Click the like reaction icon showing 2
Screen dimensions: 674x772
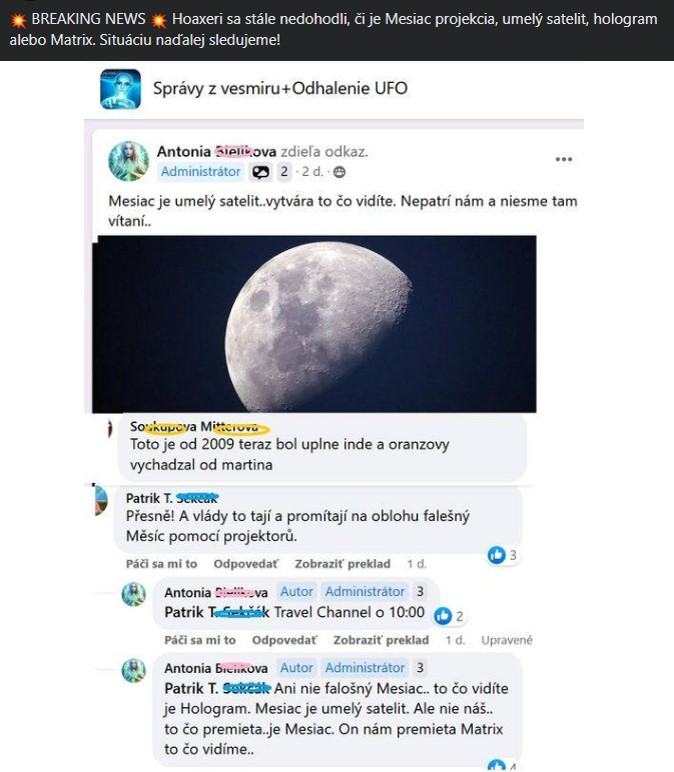pyautogui.click(x=443, y=615)
